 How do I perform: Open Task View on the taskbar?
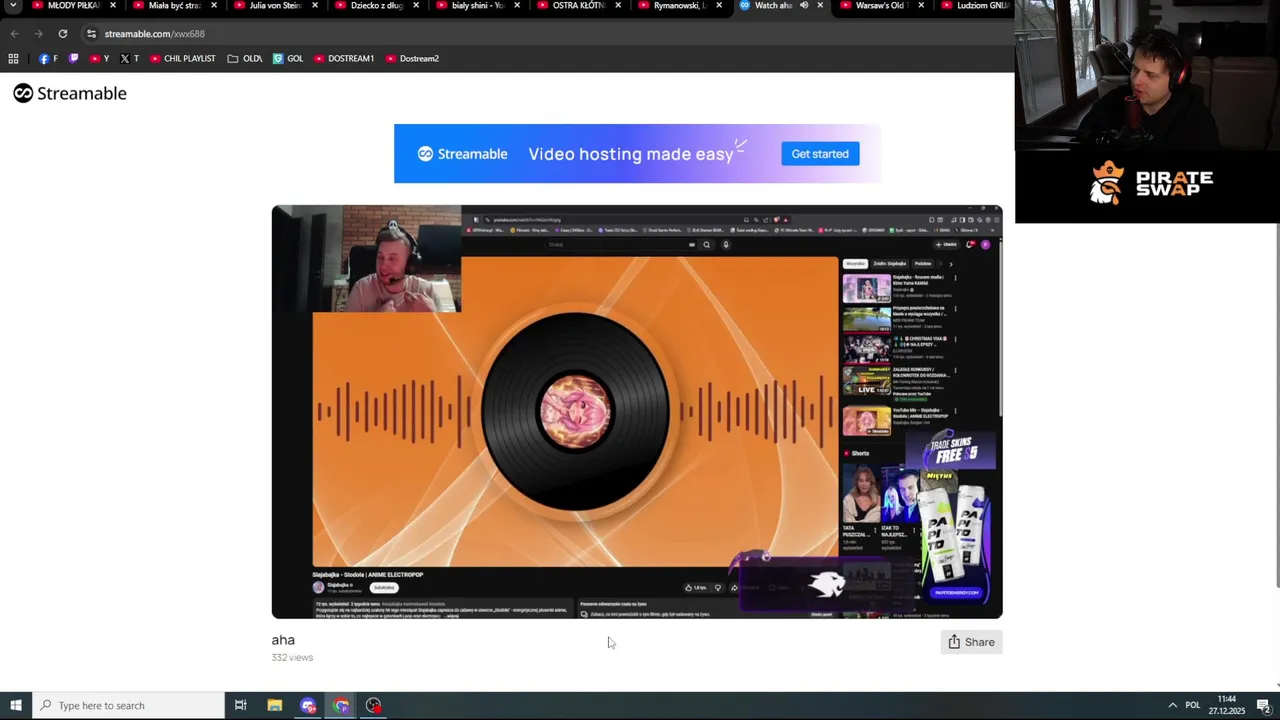coord(240,705)
